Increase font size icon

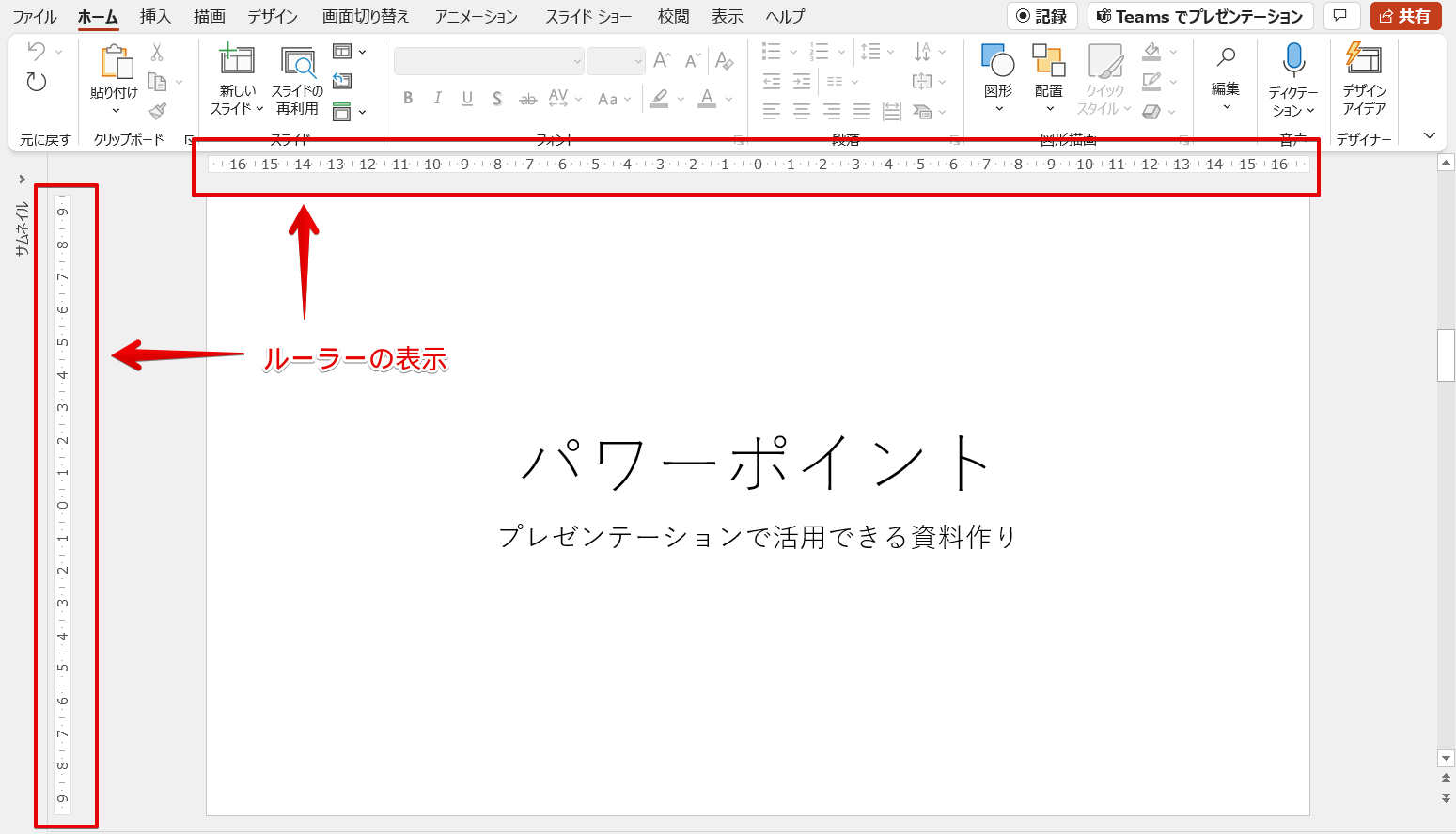[x=662, y=60]
